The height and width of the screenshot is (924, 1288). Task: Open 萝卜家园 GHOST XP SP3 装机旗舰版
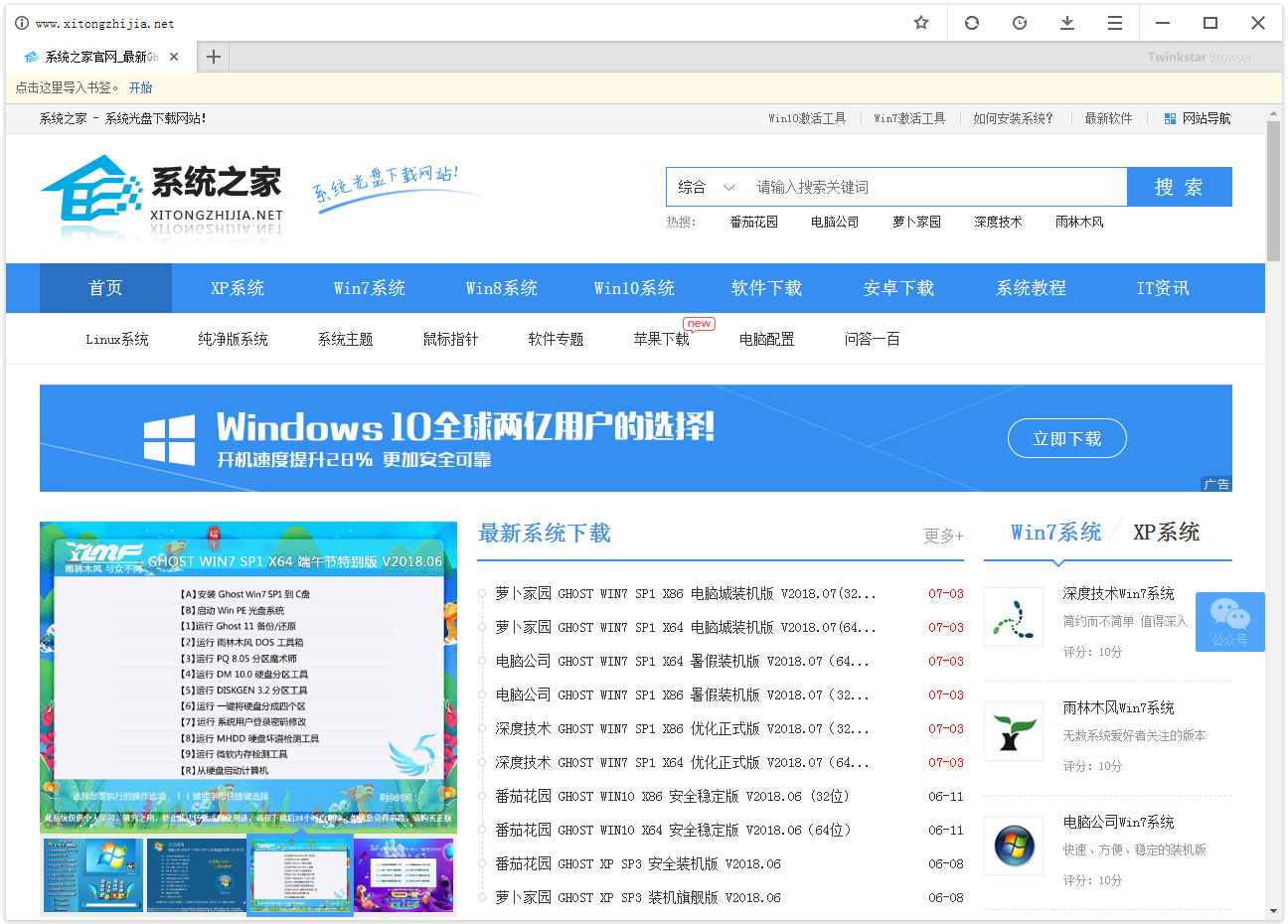point(638,897)
